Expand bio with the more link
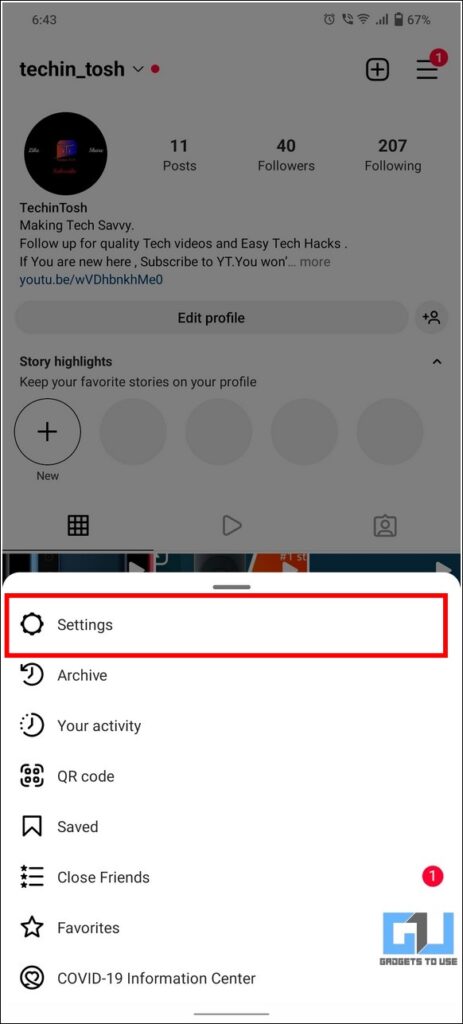 (315, 262)
